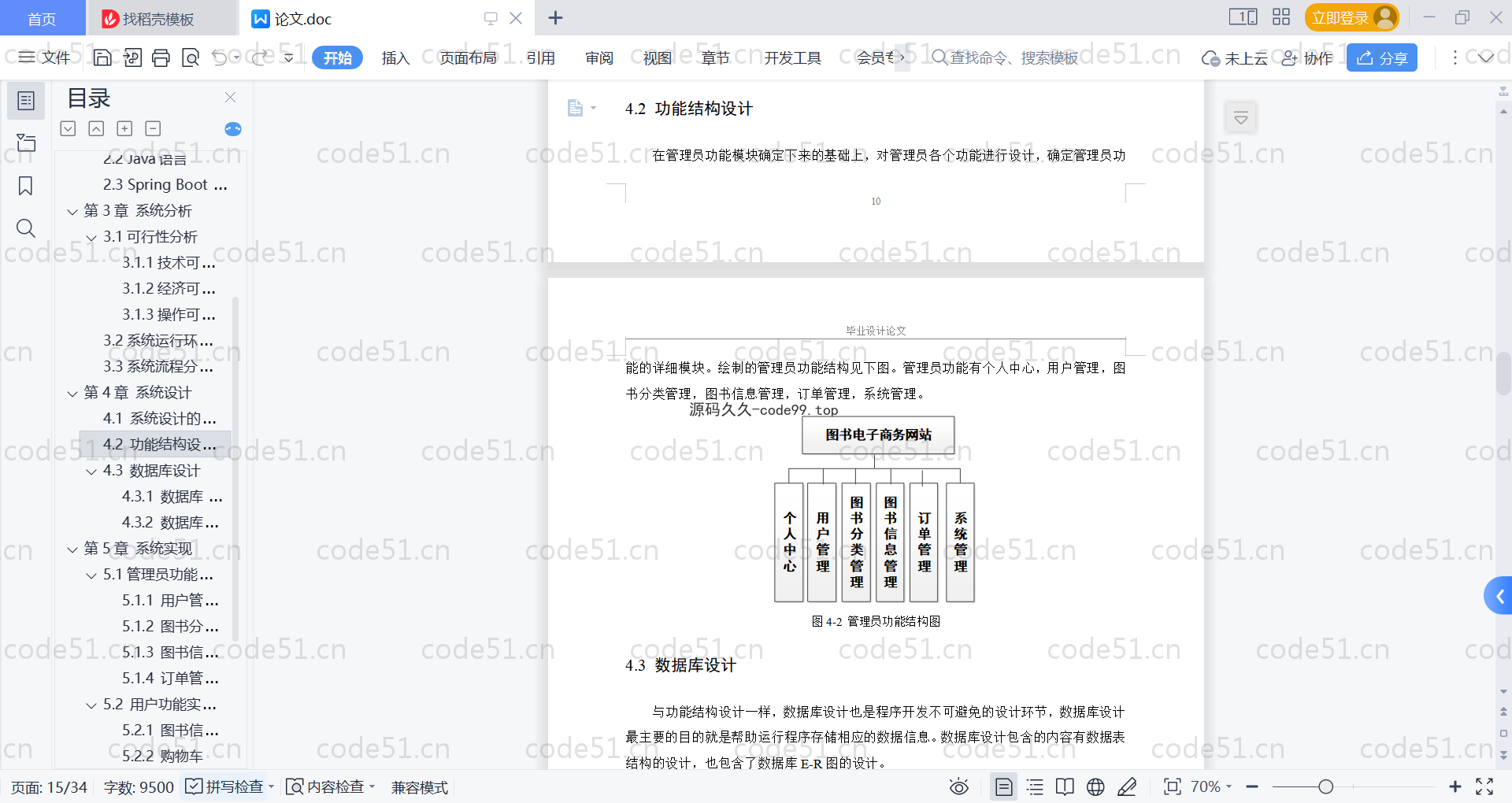Click the 立即登录 login button
This screenshot has height=803, width=1512.
[x=1351, y=17]
